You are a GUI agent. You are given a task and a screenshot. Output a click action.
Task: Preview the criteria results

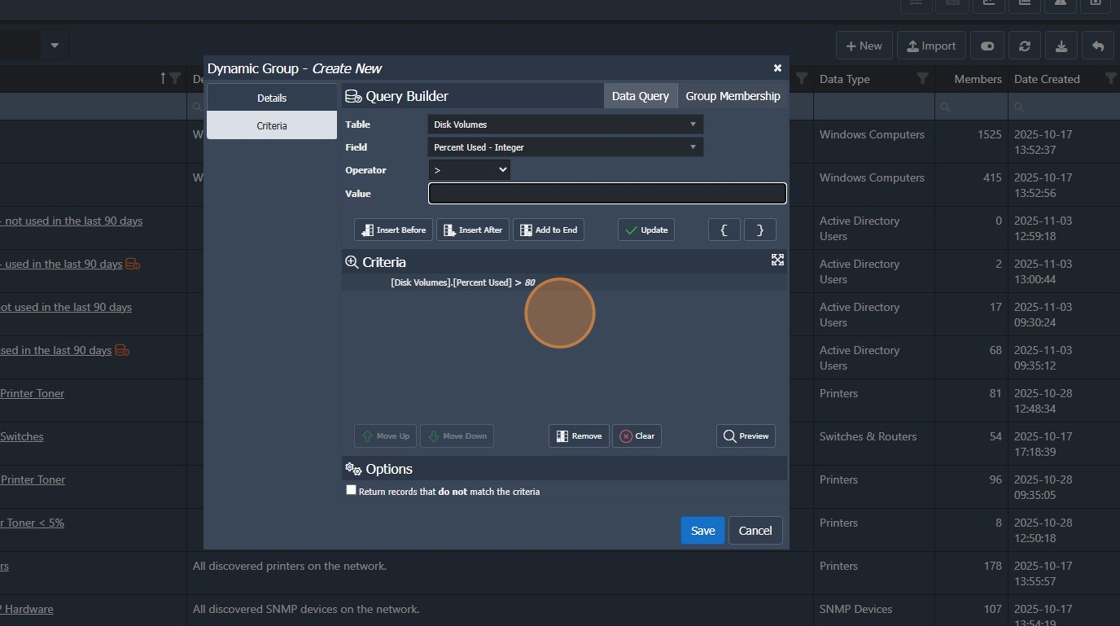pos(746,436)
